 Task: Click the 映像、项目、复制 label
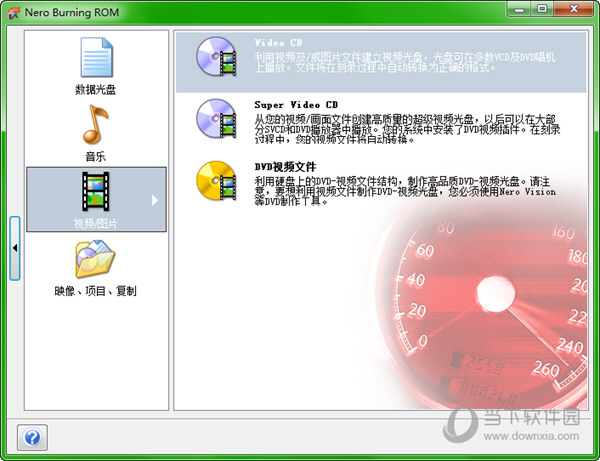tap(95, 291)
